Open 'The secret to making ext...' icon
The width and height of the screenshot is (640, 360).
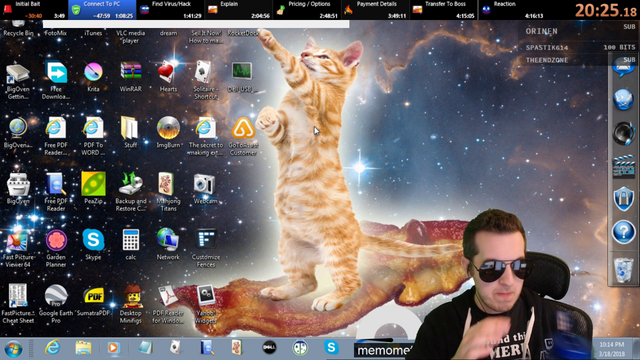coord(205,128)
